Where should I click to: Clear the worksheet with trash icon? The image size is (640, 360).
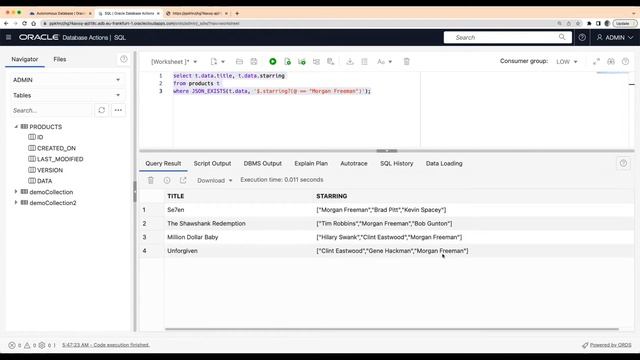(x=407, y=62)
